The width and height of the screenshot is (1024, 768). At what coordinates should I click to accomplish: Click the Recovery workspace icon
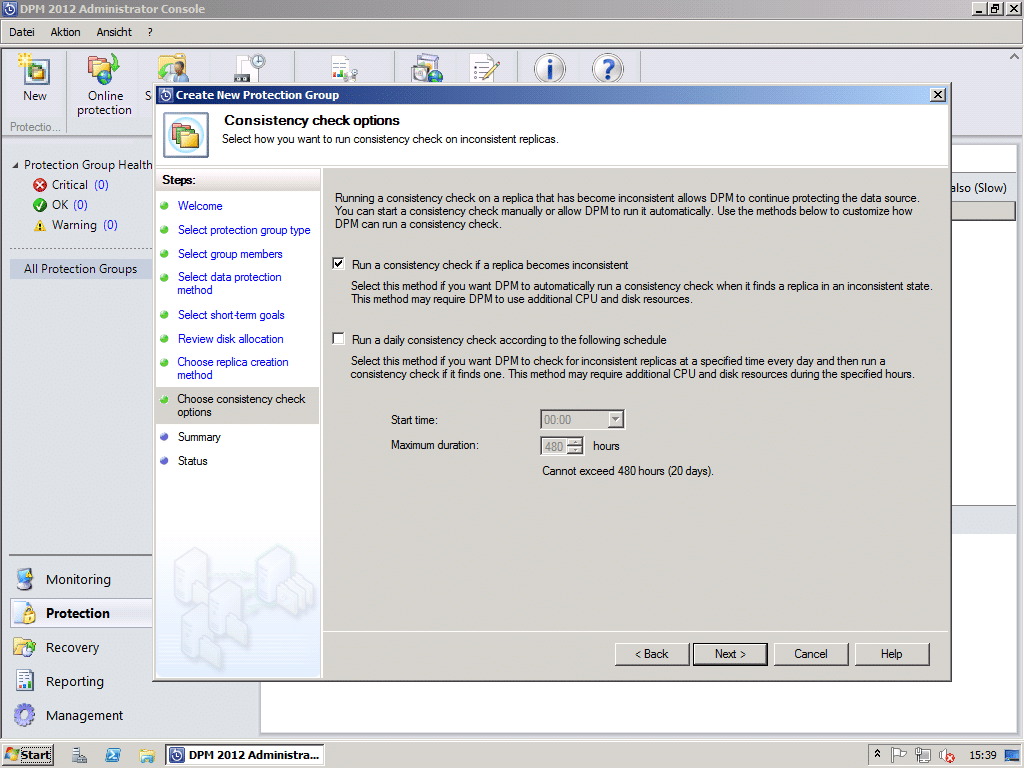(x=25, y=647)
